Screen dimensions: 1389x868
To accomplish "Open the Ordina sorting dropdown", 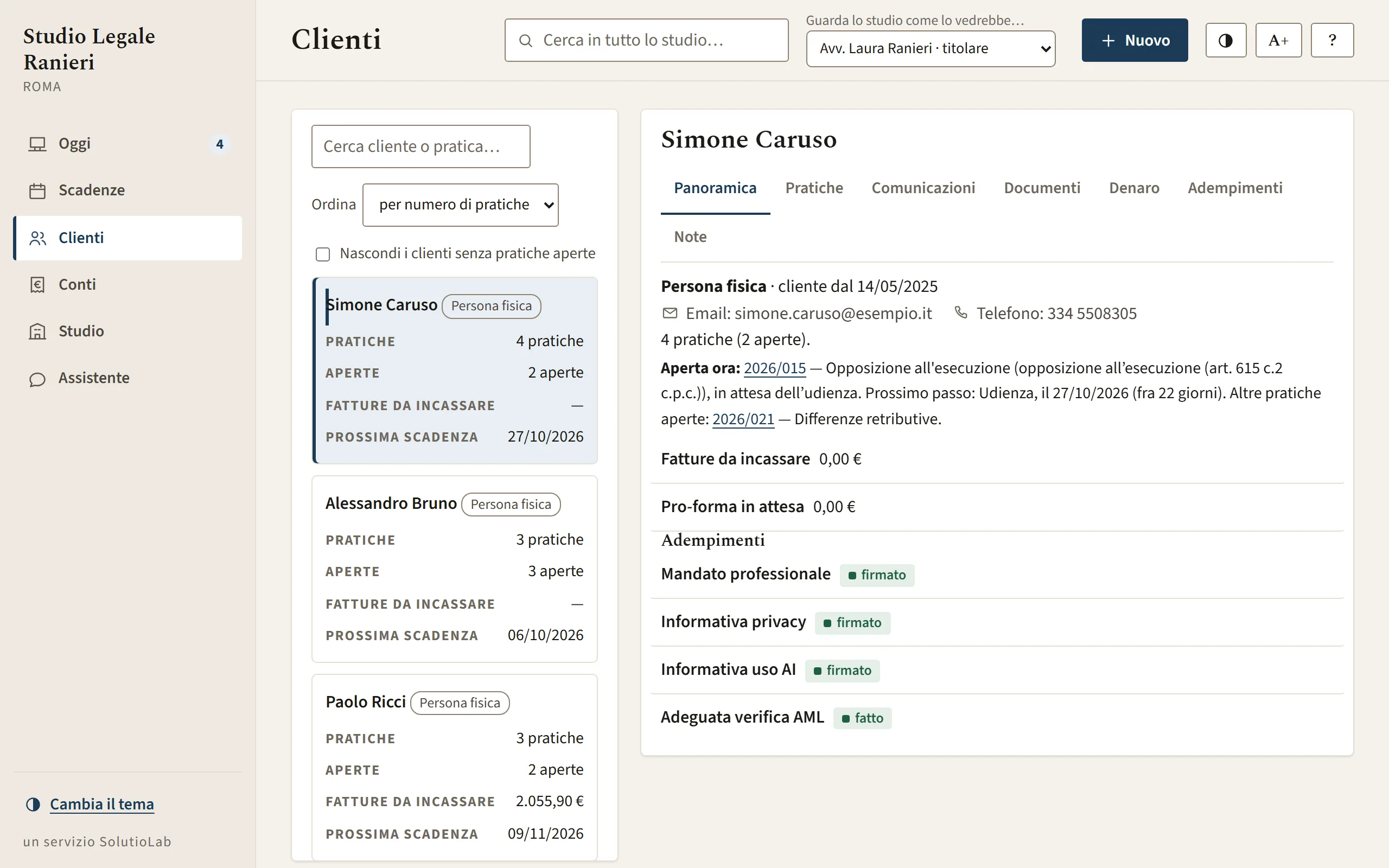I will (460, 205).
